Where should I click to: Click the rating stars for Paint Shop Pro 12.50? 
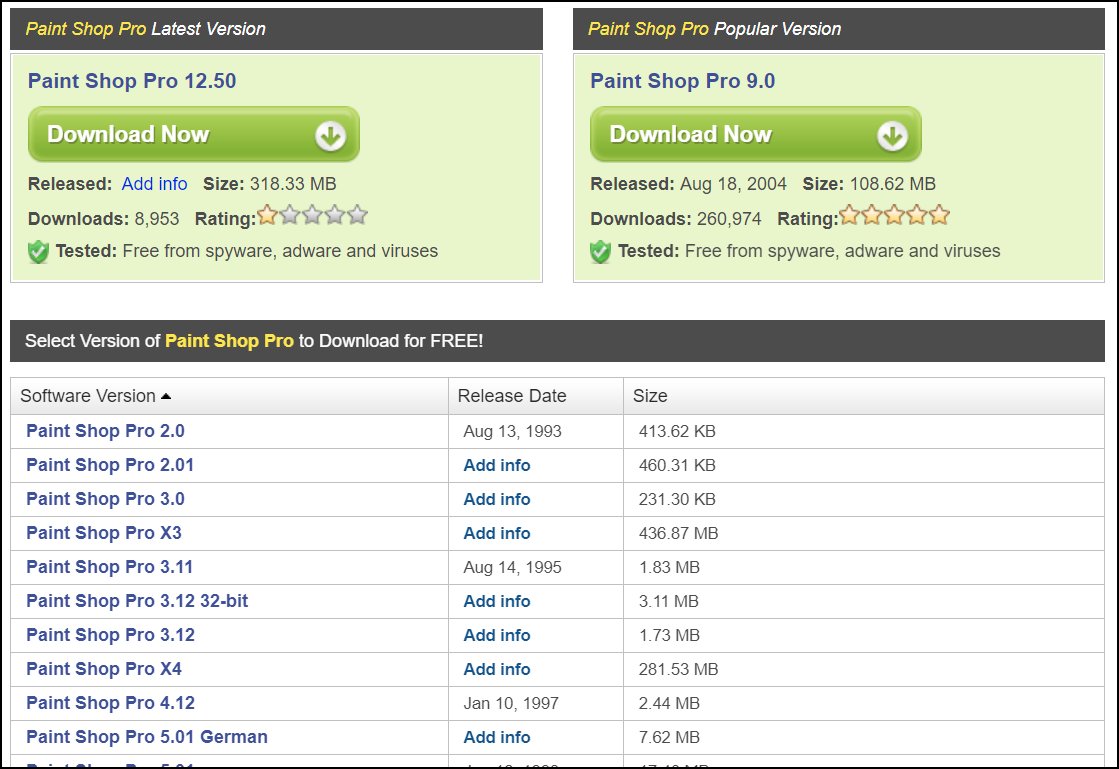click(x=313, y=215)
